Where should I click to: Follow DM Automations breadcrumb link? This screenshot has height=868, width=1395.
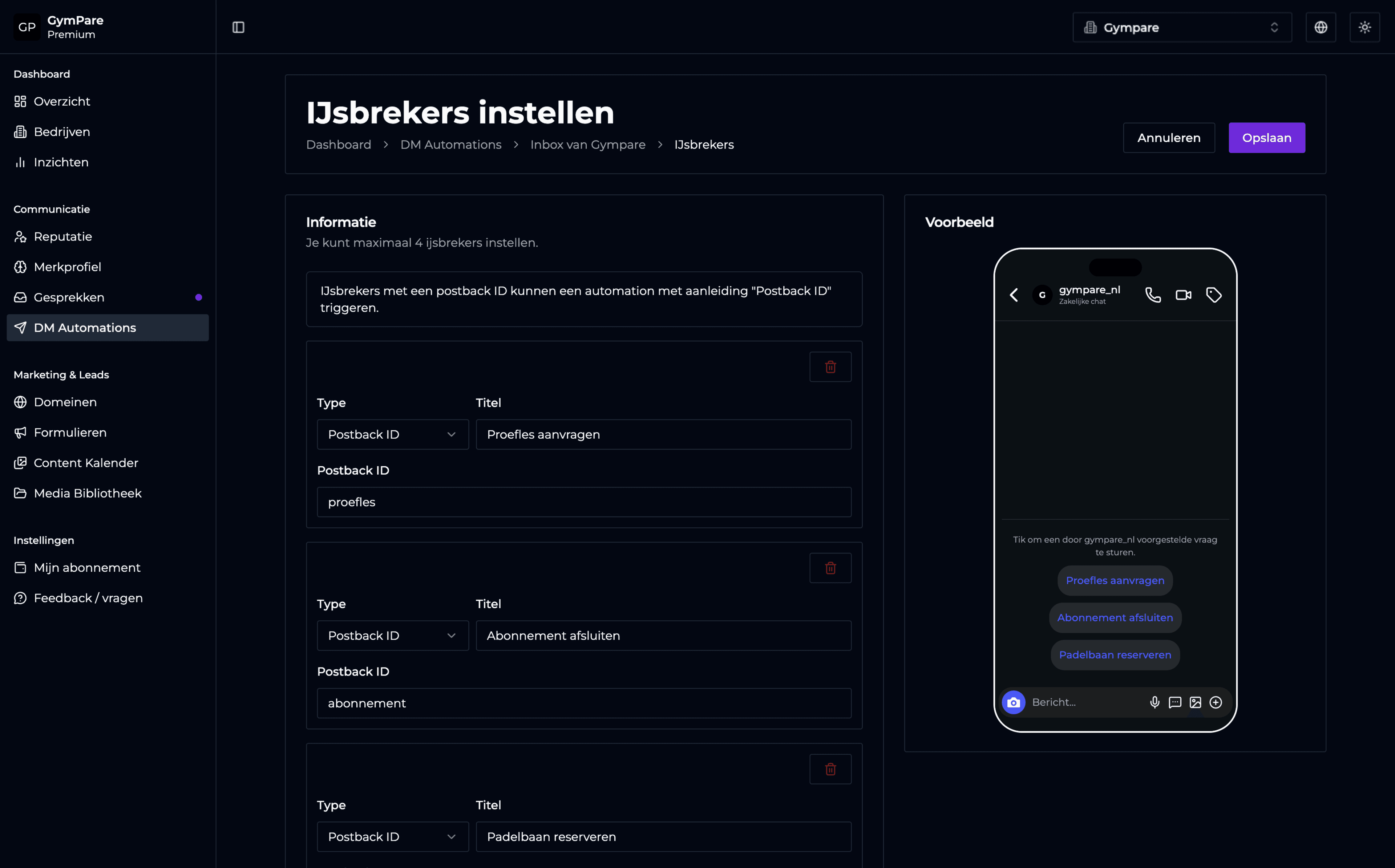(x=450, y=145)
